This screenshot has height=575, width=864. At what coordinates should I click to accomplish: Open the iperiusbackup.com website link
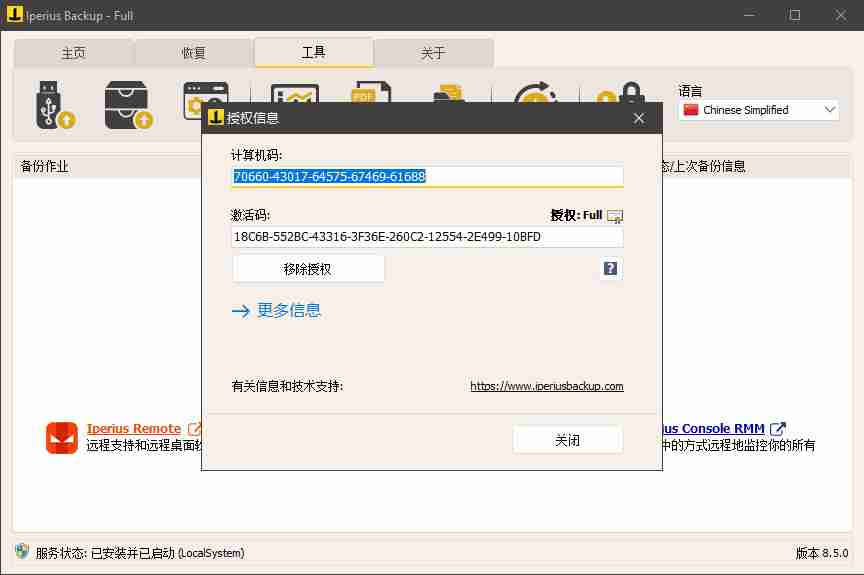coord(547,386)
